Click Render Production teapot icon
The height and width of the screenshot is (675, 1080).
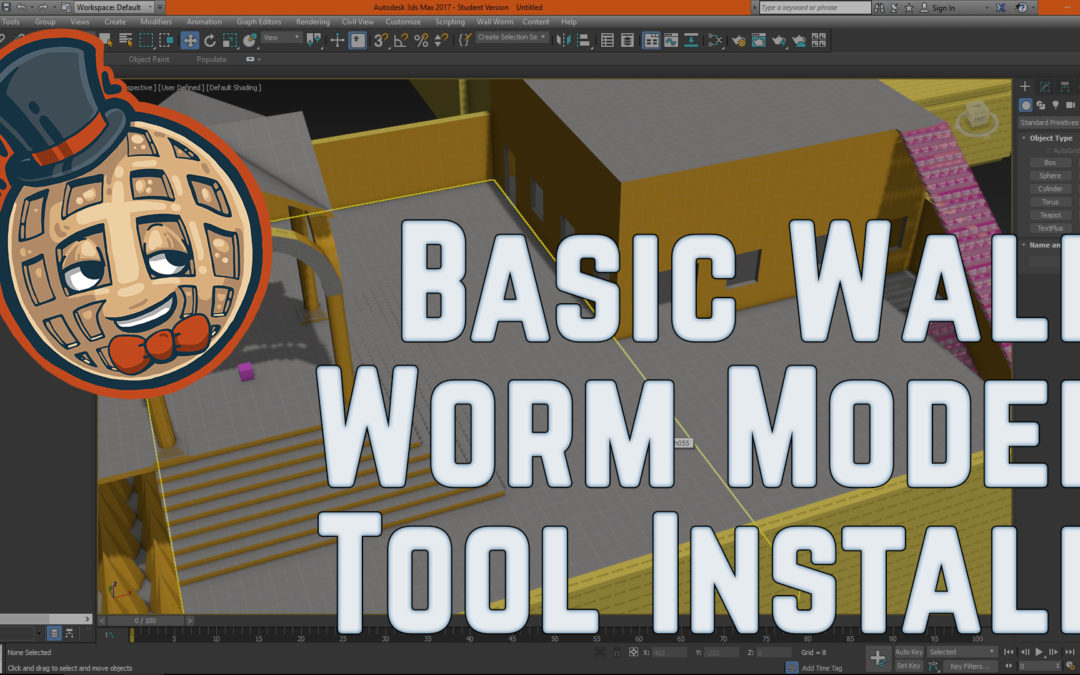click(x=778, y=40)
